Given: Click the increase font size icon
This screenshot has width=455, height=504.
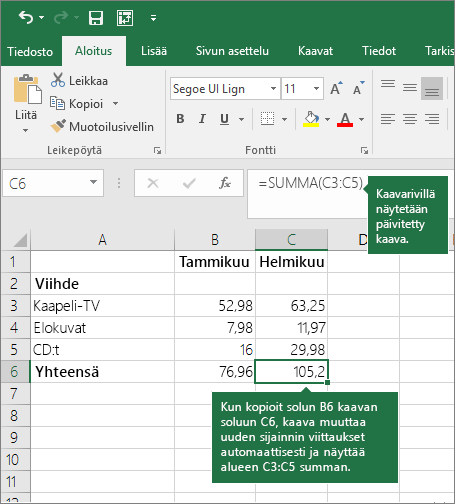Looking at the screenshot, I should 336,88.
